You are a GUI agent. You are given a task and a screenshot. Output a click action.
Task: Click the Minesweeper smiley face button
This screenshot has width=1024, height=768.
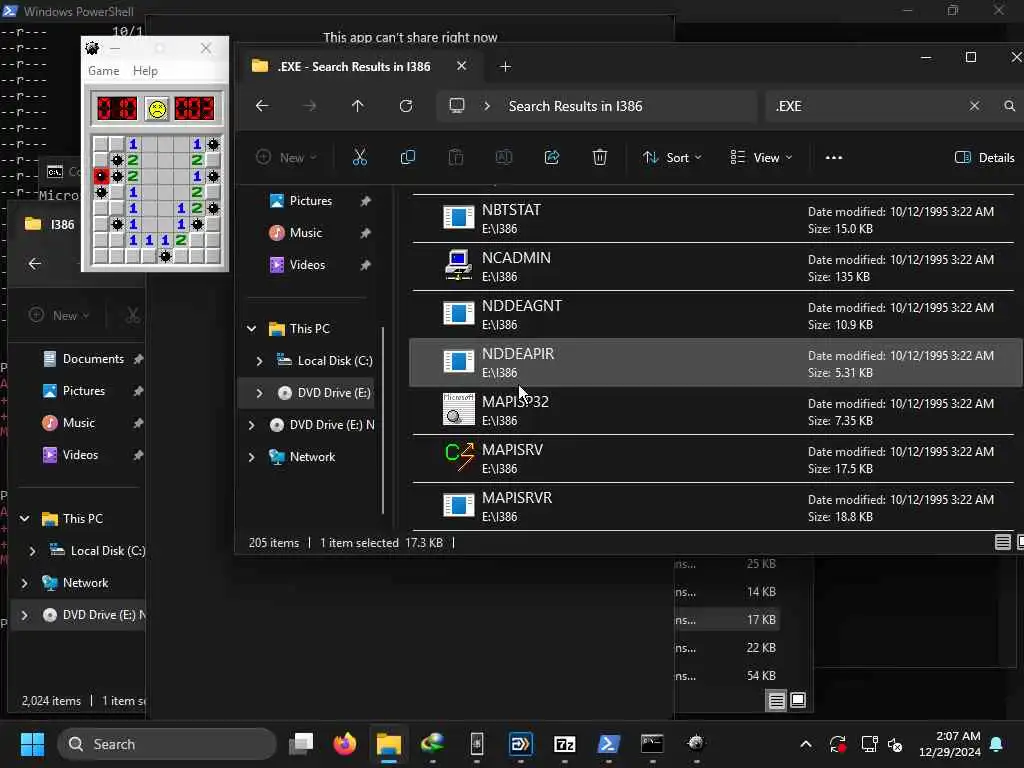(x=157, y=108)
